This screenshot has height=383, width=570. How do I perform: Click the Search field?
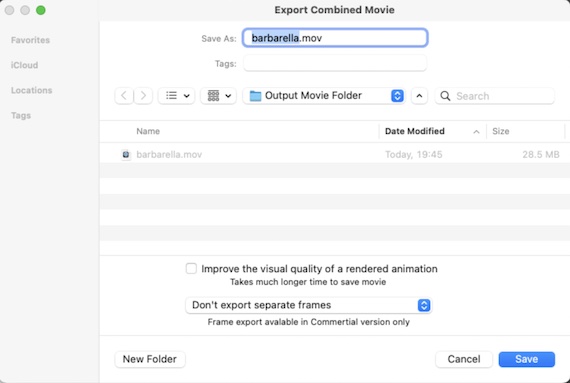[x=494, y=96]
